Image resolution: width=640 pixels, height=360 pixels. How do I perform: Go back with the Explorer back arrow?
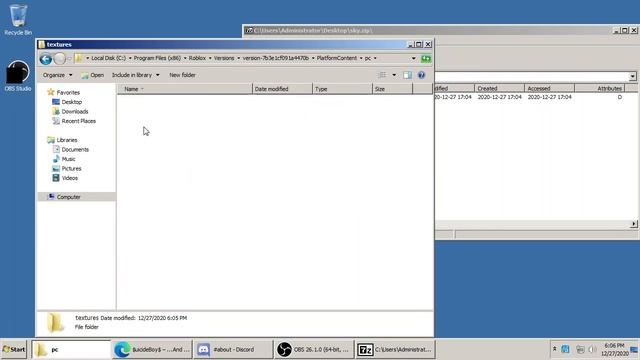click(x=46, y=59)
